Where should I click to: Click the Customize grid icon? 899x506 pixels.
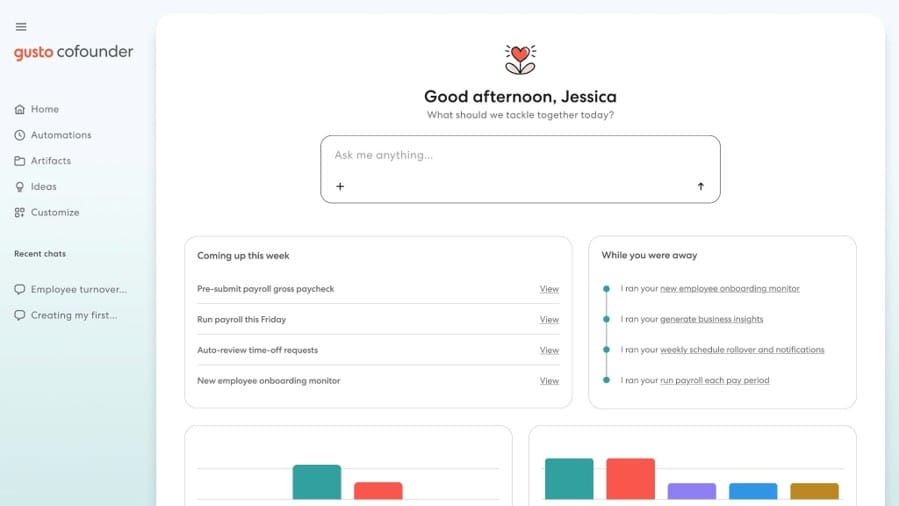pos(19,213)
